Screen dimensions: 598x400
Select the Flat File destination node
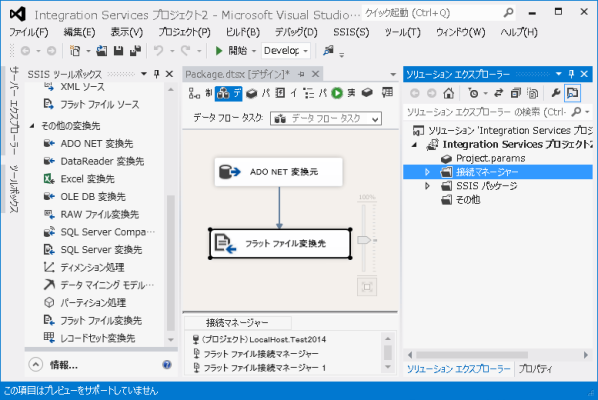pyautogui.click(x=280, y=243)
